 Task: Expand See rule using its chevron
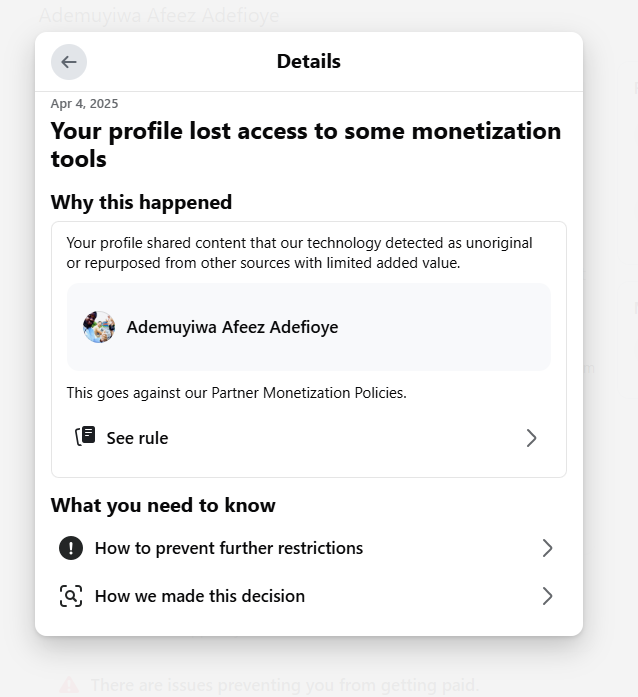click(531, 438)
